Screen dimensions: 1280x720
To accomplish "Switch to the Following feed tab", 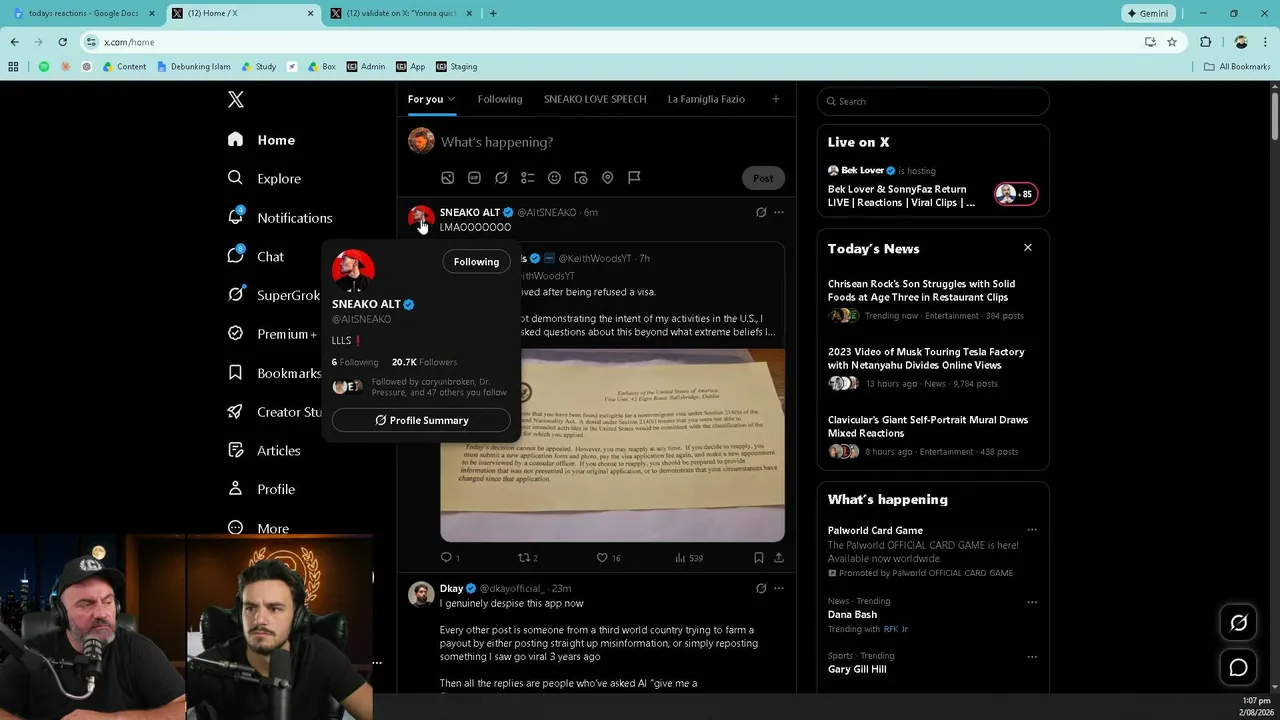I will [x=500, y=99].
